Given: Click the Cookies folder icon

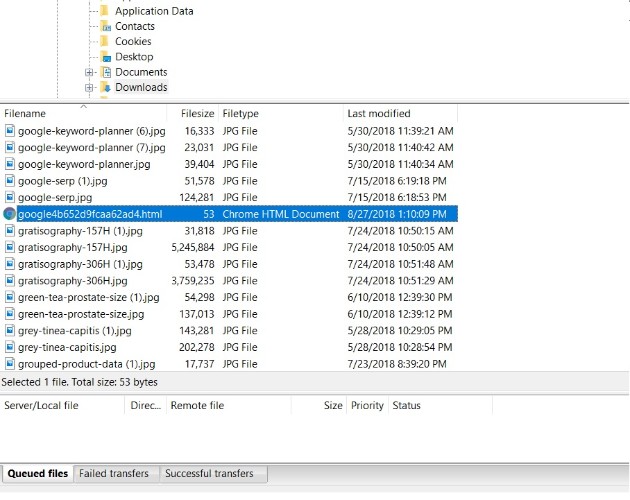Looking at the screenshot, I should click(x=106, y=42).
